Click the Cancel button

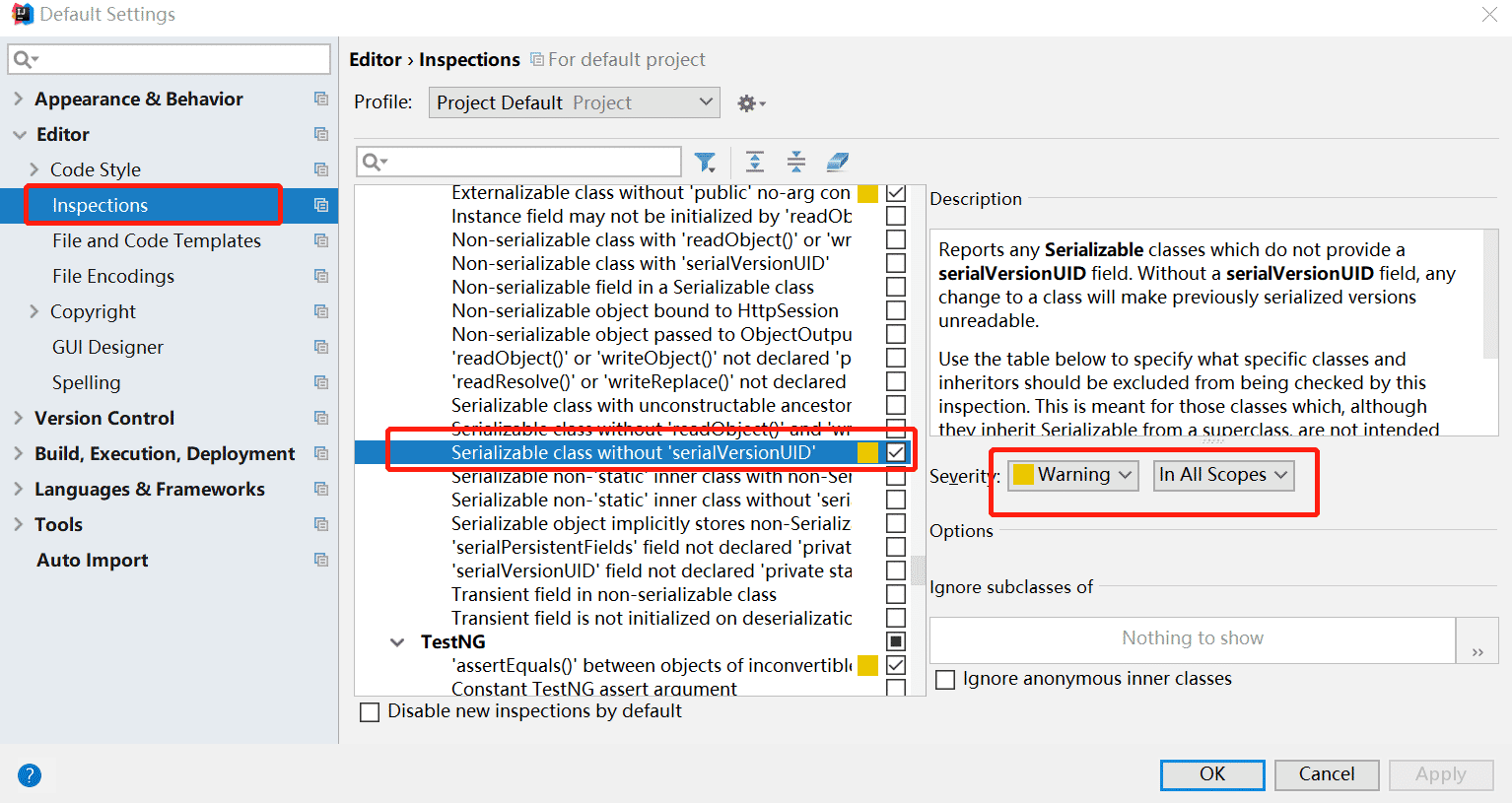click(x=1326, y=774)
